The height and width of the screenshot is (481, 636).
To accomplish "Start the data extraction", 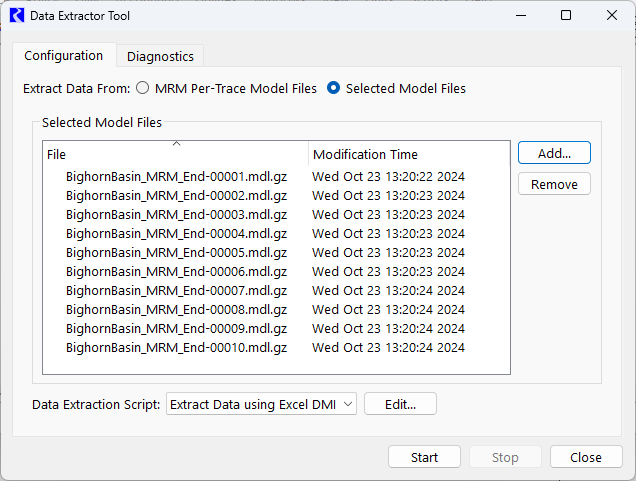I will pos(424,457).
